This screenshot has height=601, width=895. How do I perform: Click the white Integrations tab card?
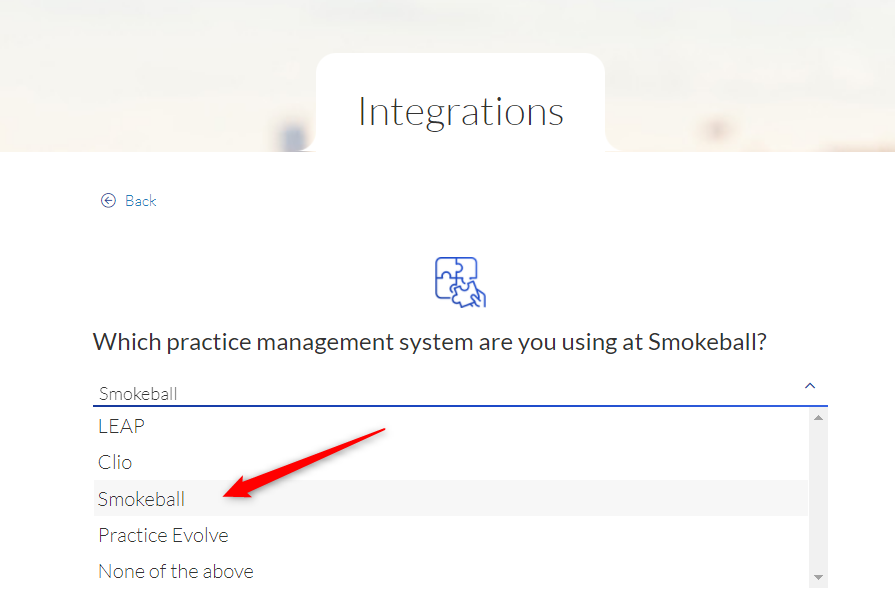(460, 103)
